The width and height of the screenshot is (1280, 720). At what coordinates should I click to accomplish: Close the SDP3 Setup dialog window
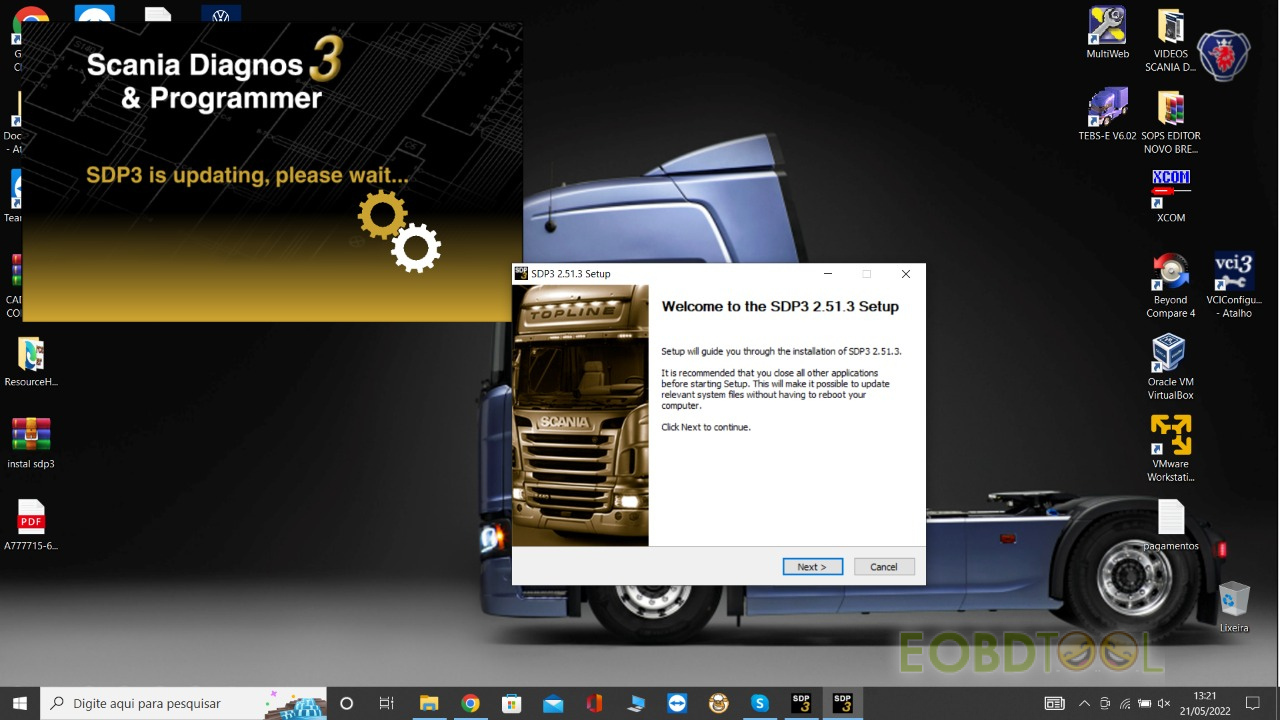click(905, 274)
